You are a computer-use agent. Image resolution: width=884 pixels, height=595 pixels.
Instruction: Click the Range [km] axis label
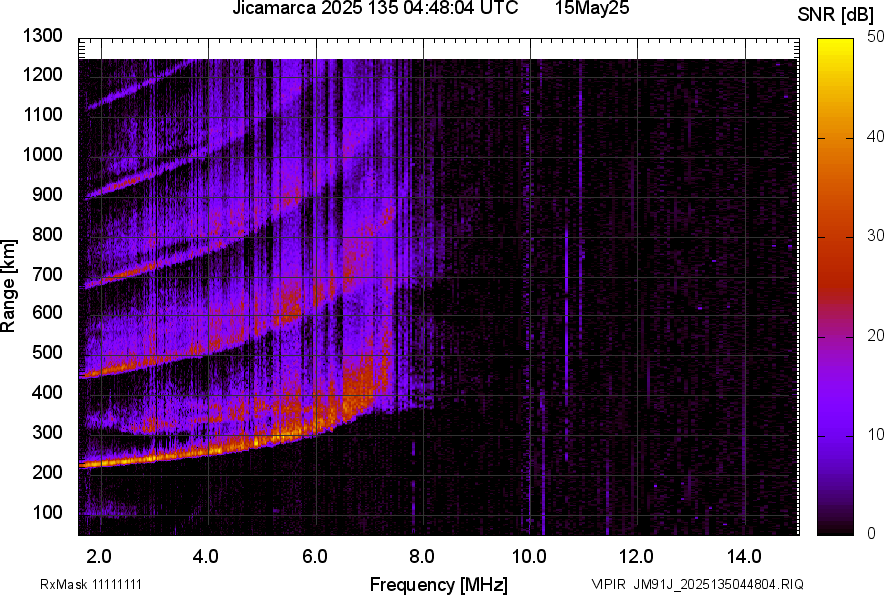[x=9, y=286]
